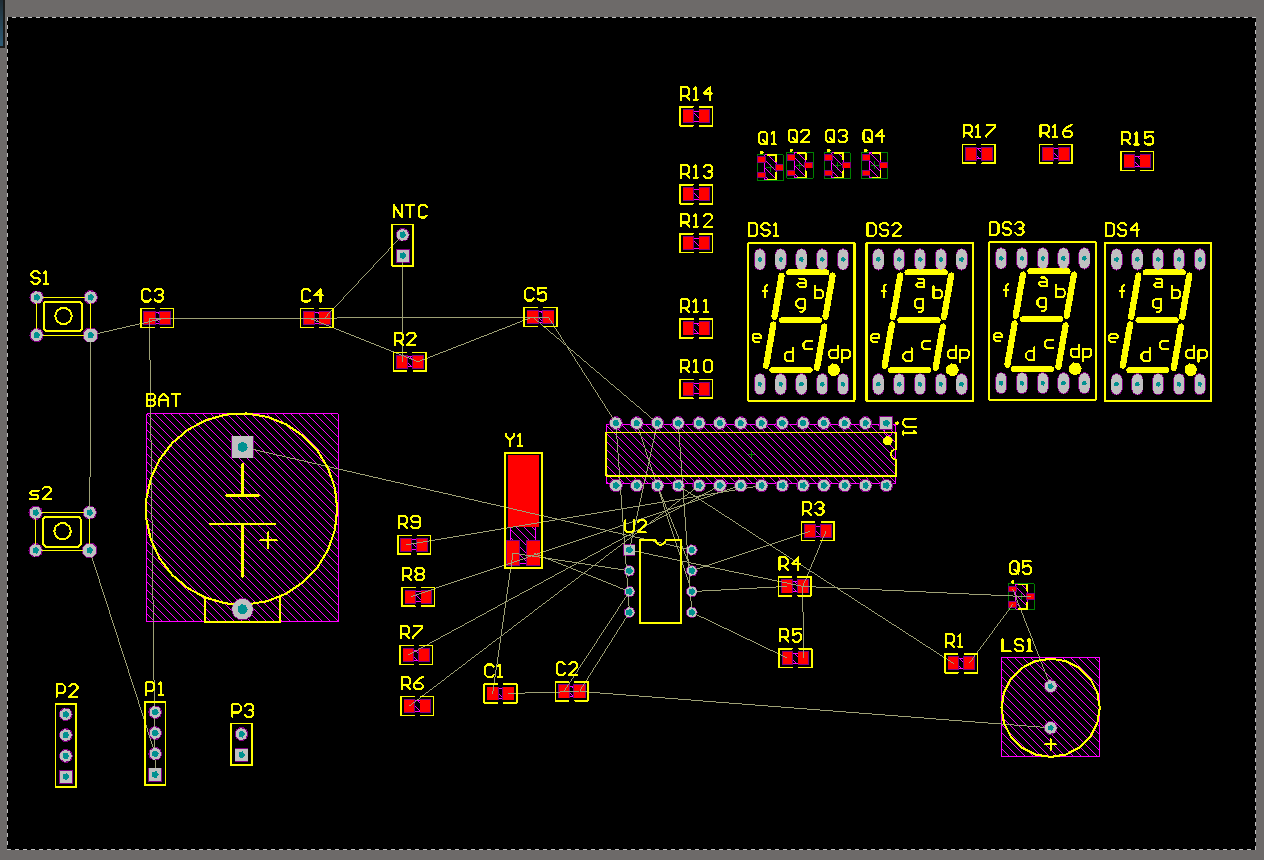This screenshot has height=860, width=1264.
Task: Select the S1 push button footprint
Action: coord(63,316)
